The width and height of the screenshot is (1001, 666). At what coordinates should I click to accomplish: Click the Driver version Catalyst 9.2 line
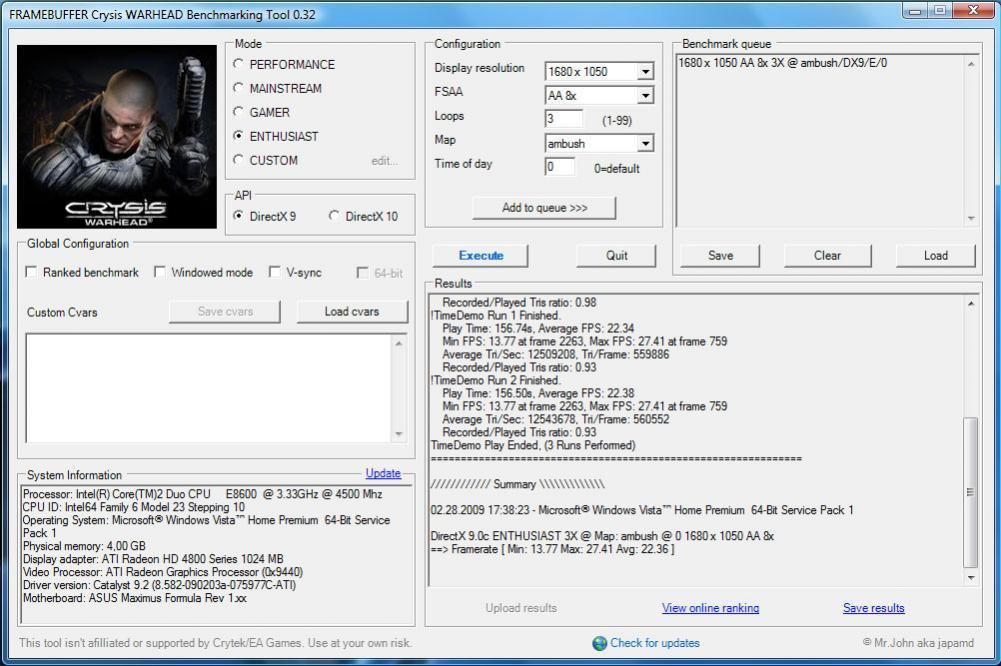pyautogui.click(x=159, y=585)
